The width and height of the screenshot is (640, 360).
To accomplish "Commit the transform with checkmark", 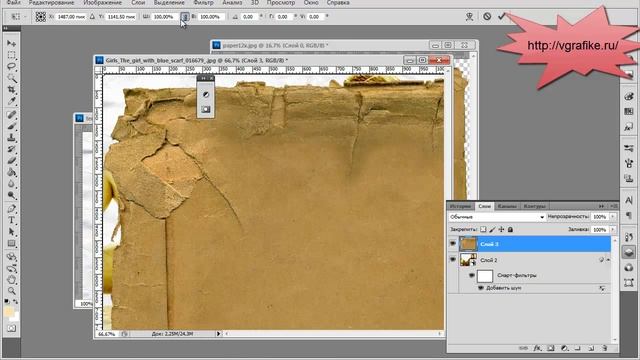I will (501, 16).
